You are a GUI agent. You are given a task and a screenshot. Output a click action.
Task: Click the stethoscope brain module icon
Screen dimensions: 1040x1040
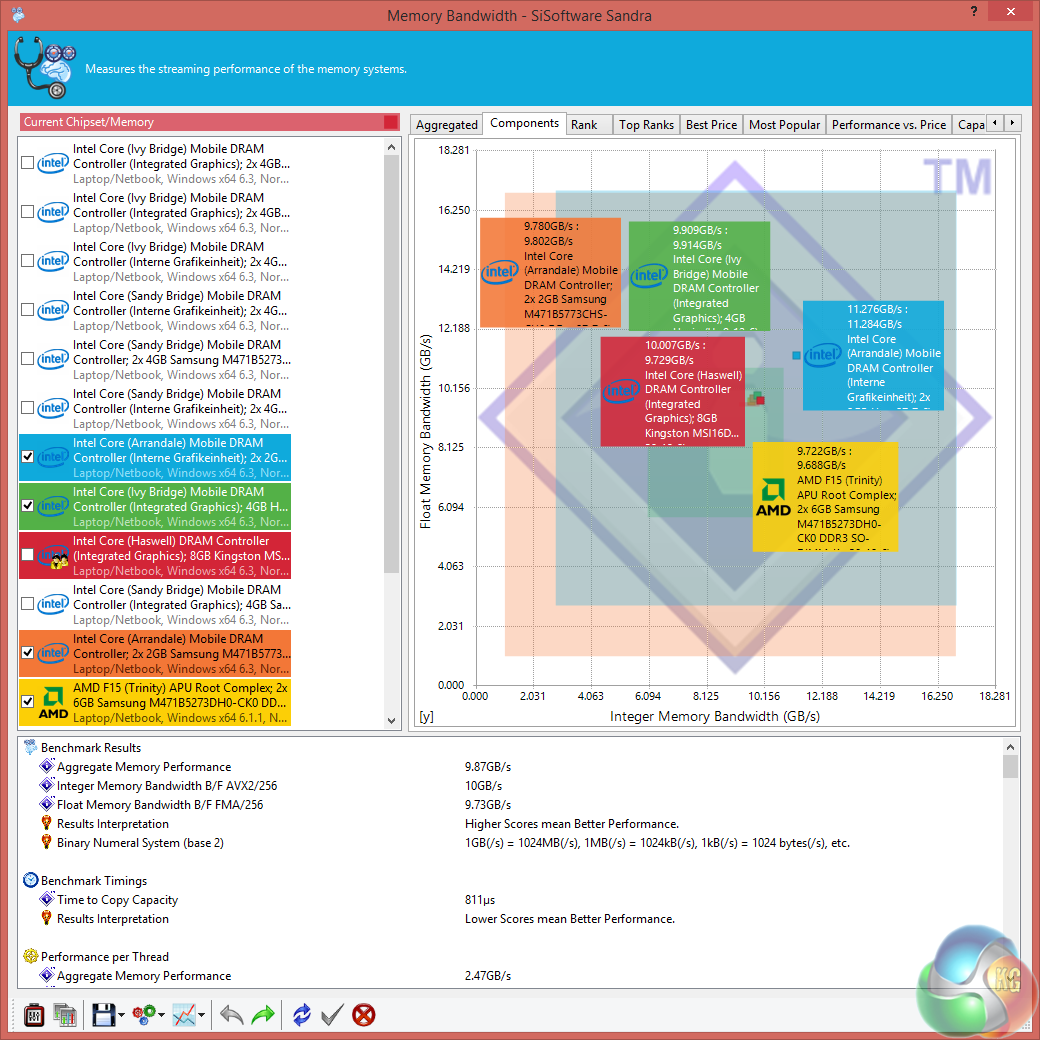[x=44, y=68]
